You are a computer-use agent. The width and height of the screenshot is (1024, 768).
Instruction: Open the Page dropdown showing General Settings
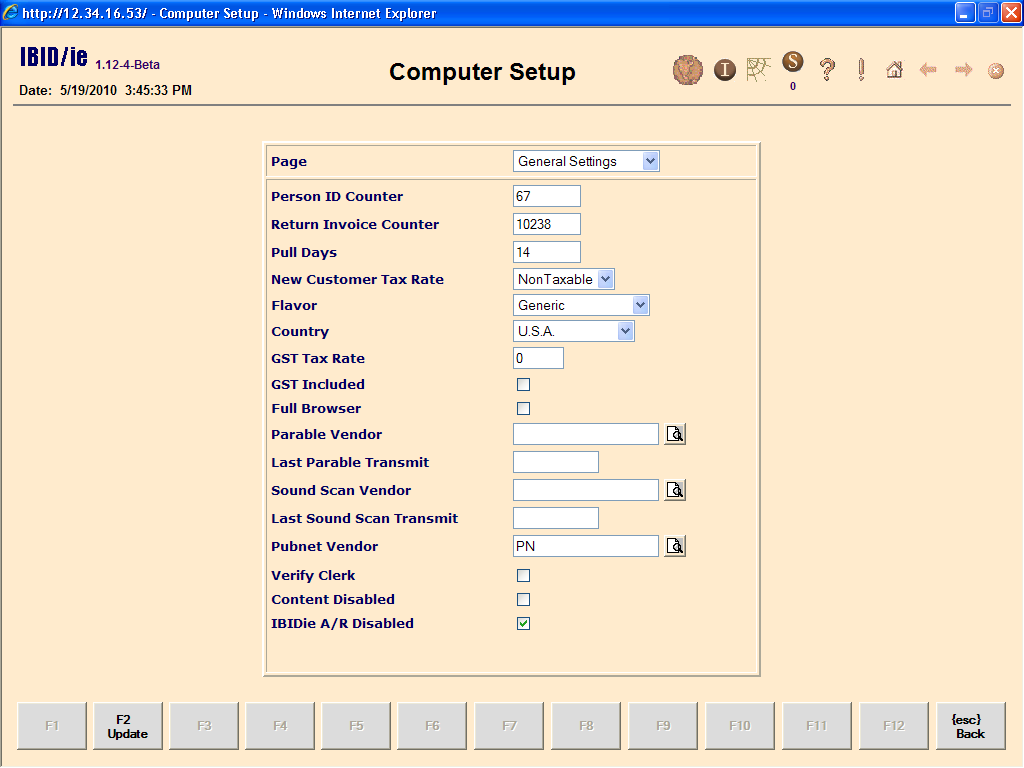(x=586, y=161)
